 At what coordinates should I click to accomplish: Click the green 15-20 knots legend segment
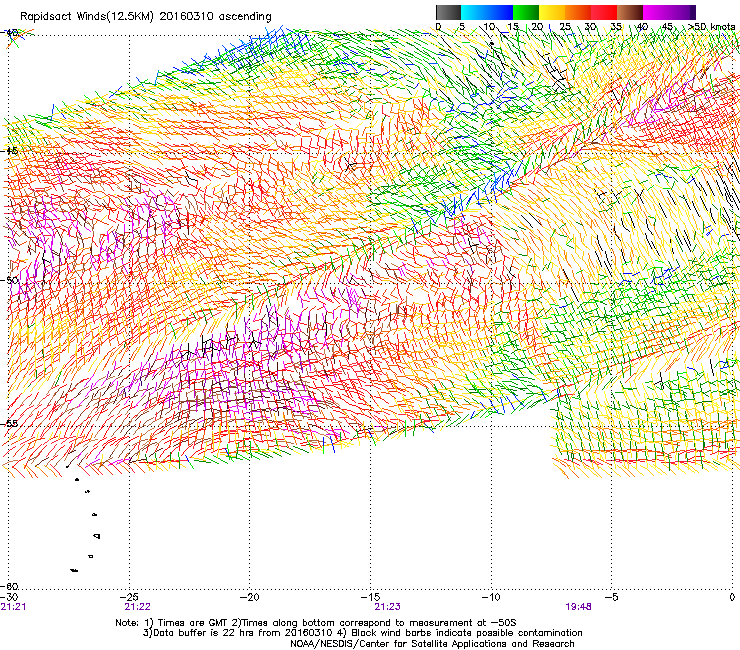pyautogui.click(x=526, y=12)
